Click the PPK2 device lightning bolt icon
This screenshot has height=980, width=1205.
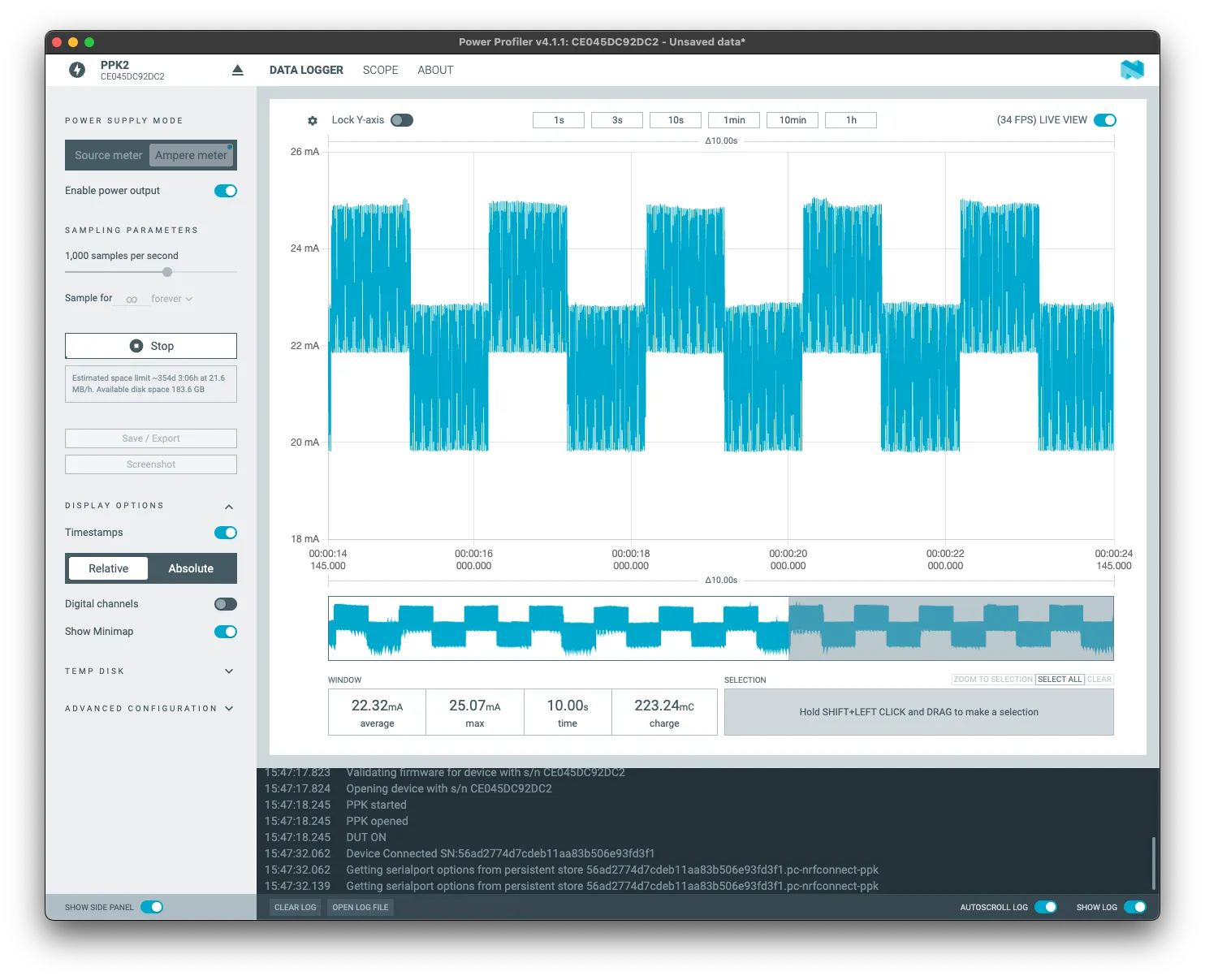(x=77, y=70)
